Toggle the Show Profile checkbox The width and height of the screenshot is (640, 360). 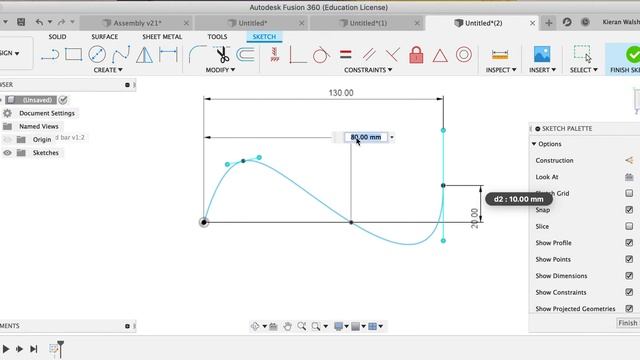[629, 243]
